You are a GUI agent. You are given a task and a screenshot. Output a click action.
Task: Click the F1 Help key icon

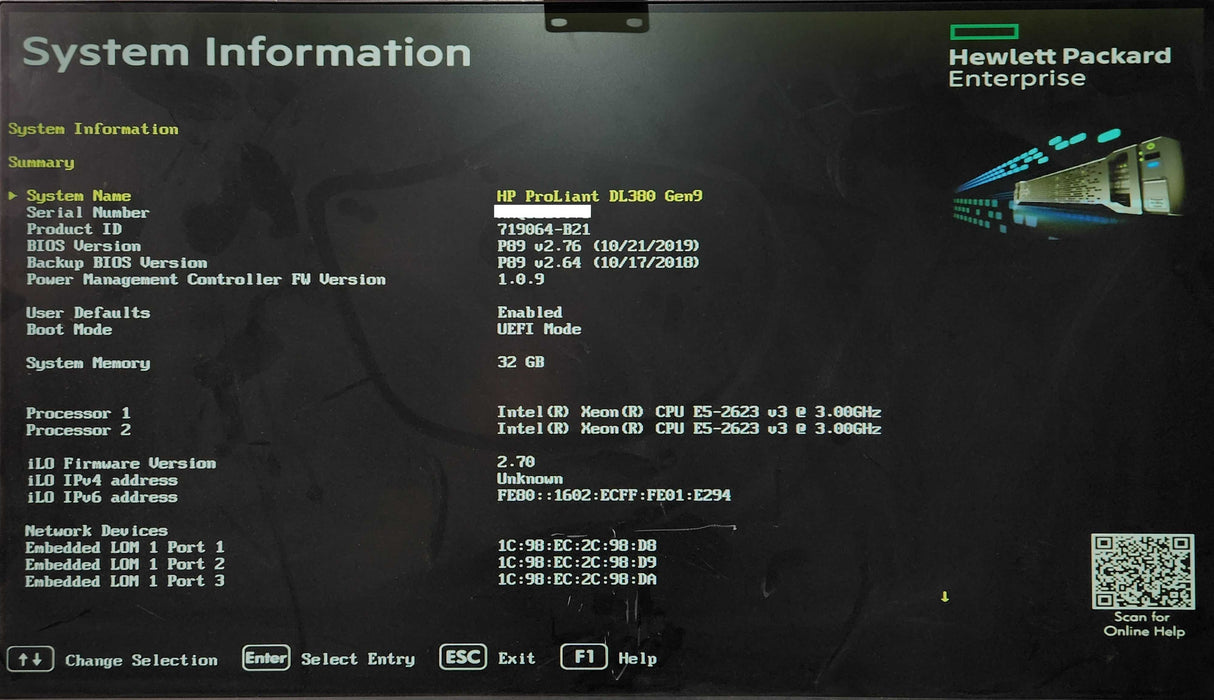(585, 657)
